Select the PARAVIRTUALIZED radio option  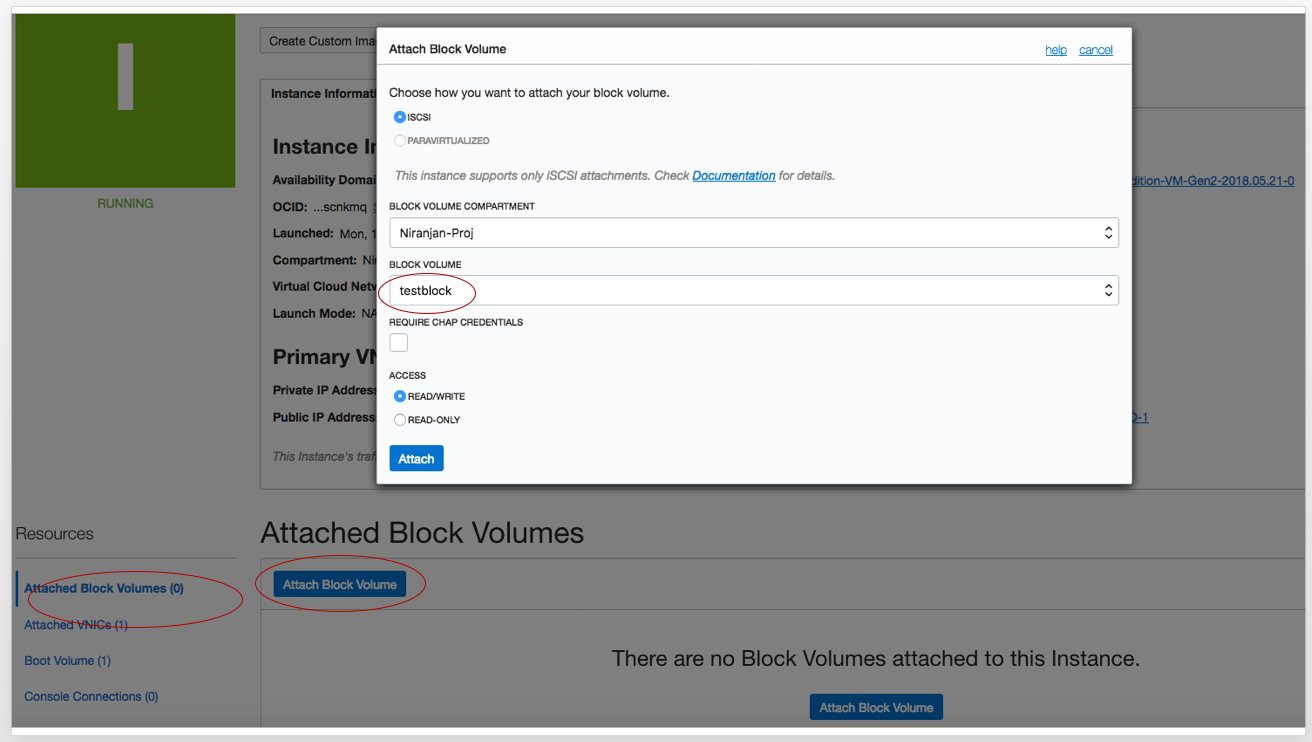tap(400, 141)
